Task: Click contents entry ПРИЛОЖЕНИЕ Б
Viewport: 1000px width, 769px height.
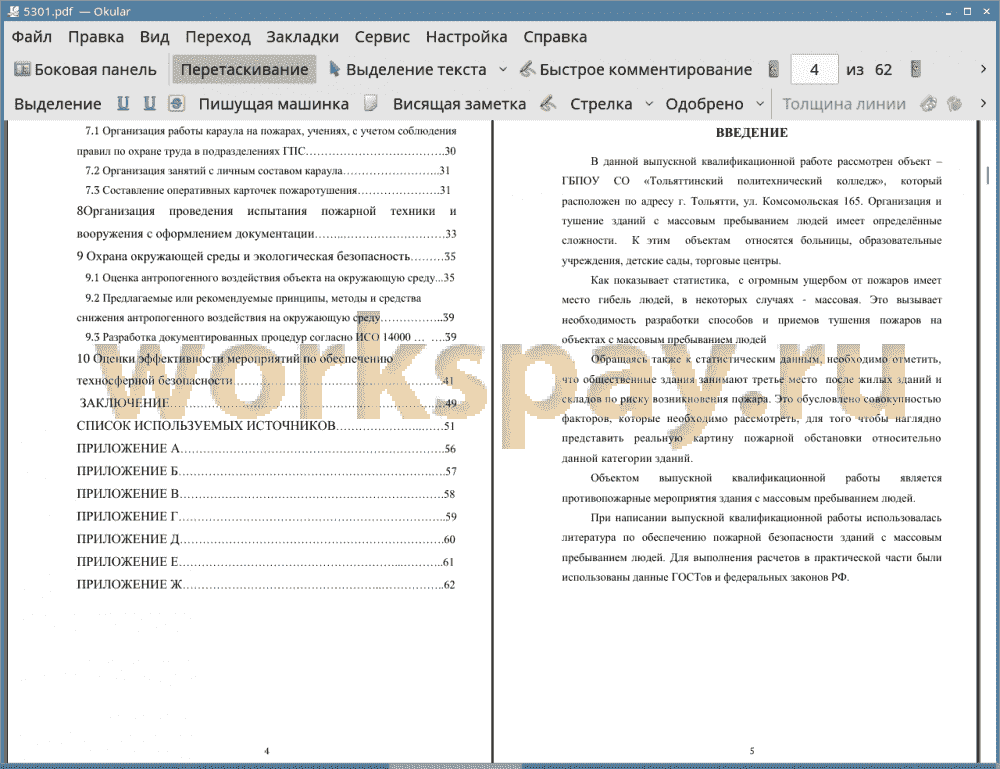Action: click(267, 471)
